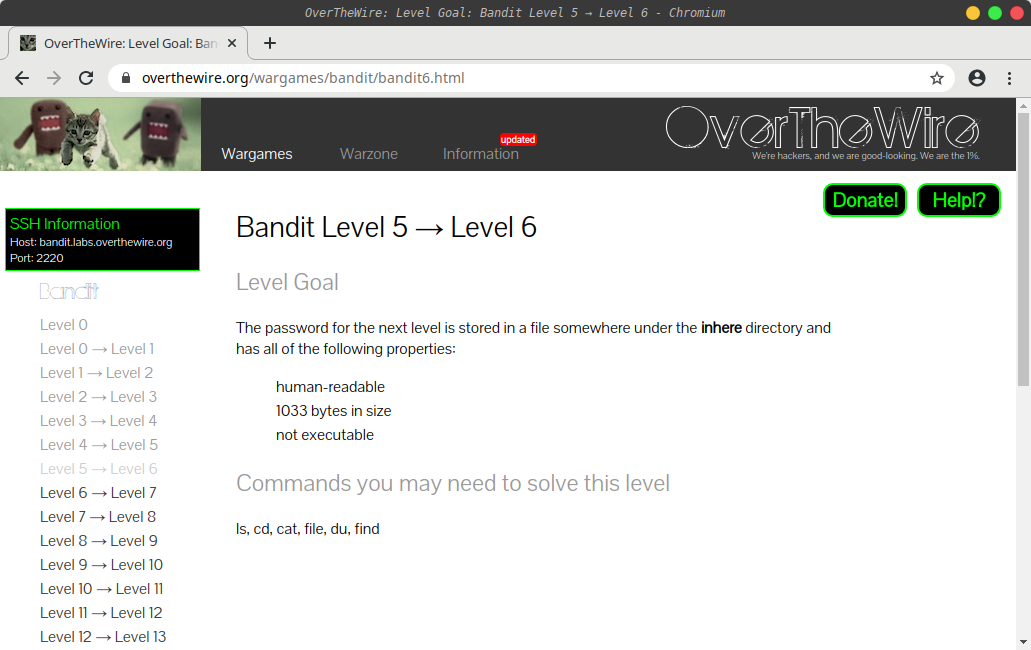Click the text 1033 bytes in size
This screenshot has width=1031, height=650.
point(333,411)
